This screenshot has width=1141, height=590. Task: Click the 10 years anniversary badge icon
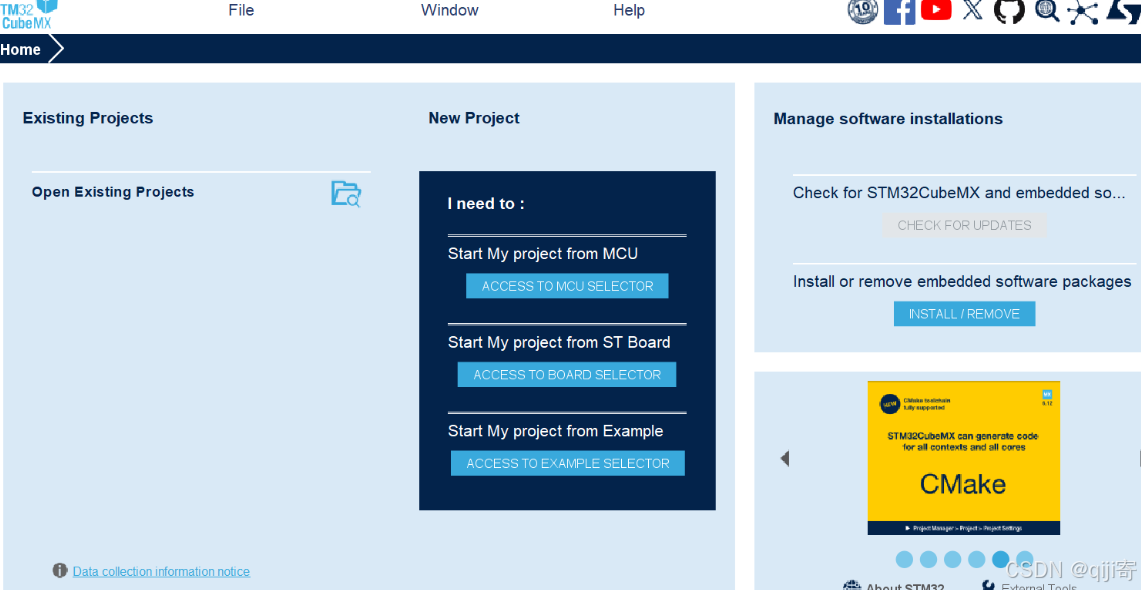click(863, 10)
